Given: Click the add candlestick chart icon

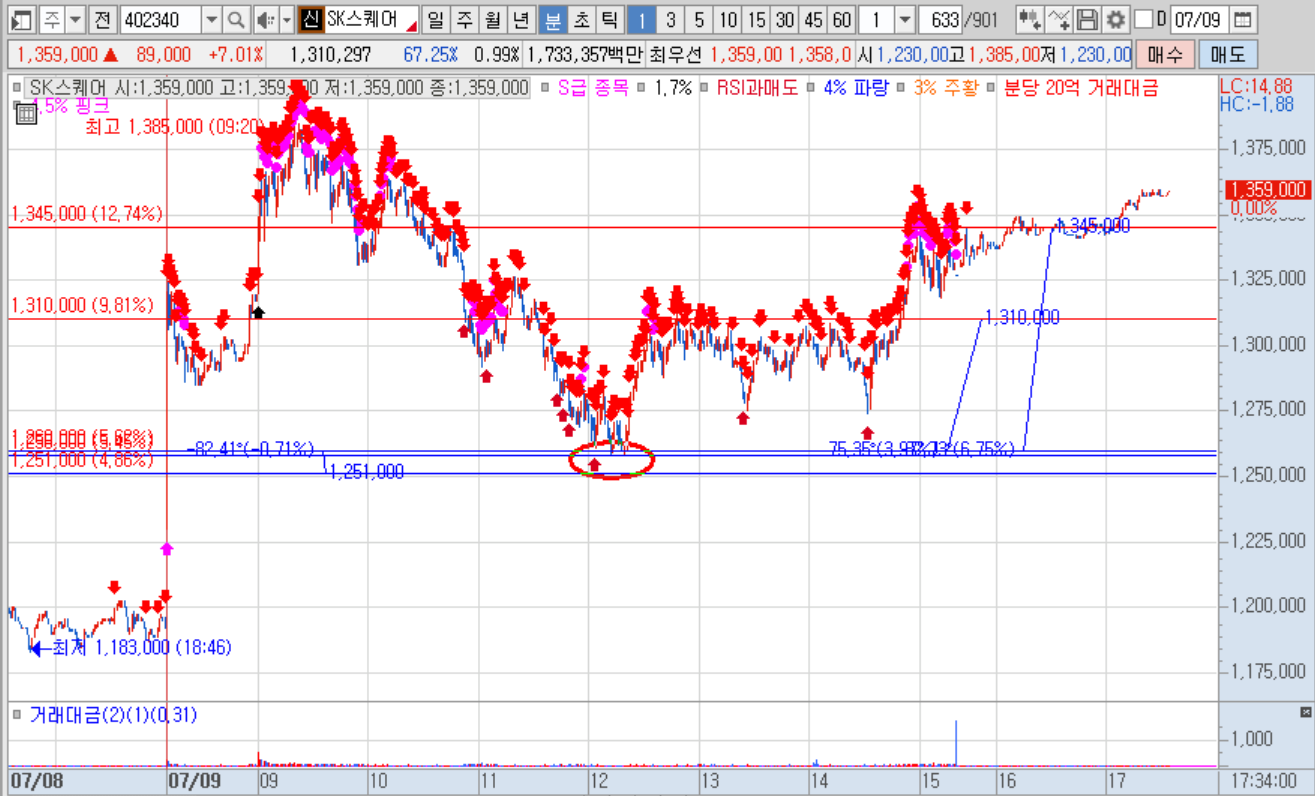Looking at the screenshot, I should tap(1030, 19).
